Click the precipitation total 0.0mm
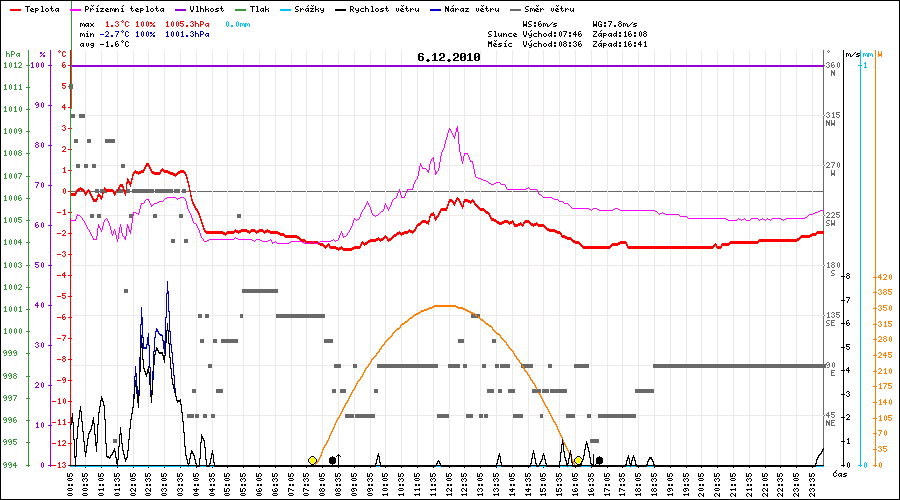 coord(238,25)
